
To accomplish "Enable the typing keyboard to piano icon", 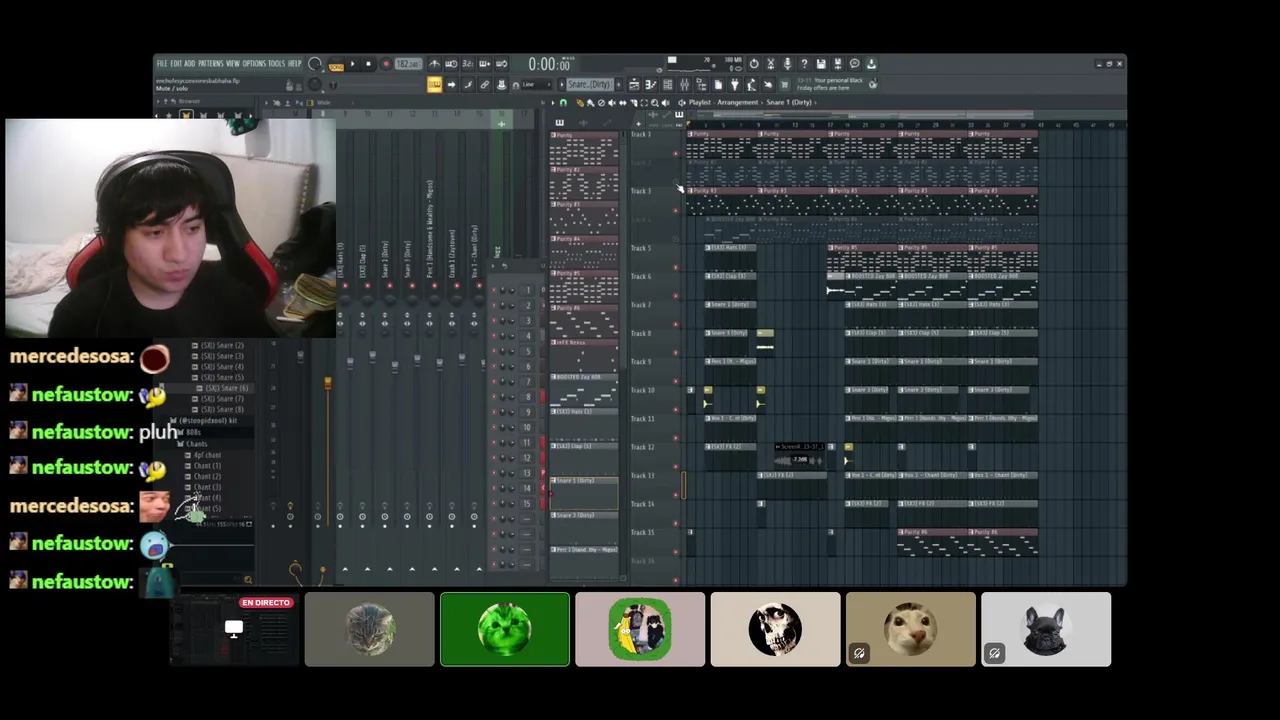I will pos(434,84).
